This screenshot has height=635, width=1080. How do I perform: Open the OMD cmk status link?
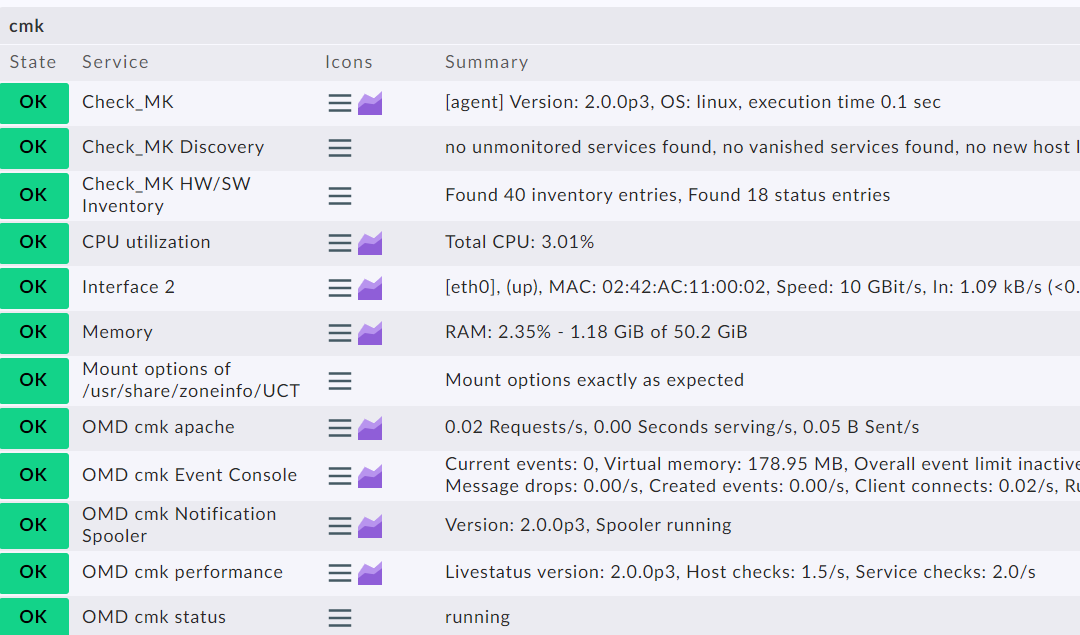pos(154,617)
